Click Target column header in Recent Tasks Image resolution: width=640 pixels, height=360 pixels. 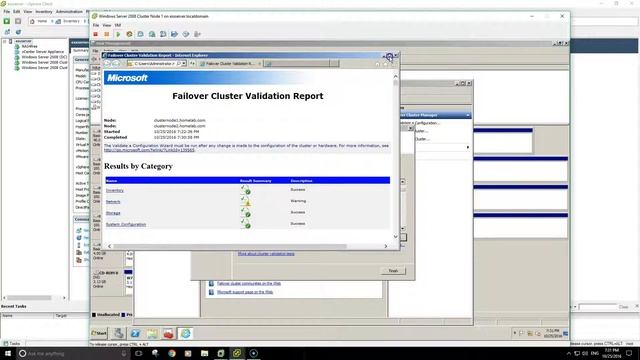tap(71, 316)
